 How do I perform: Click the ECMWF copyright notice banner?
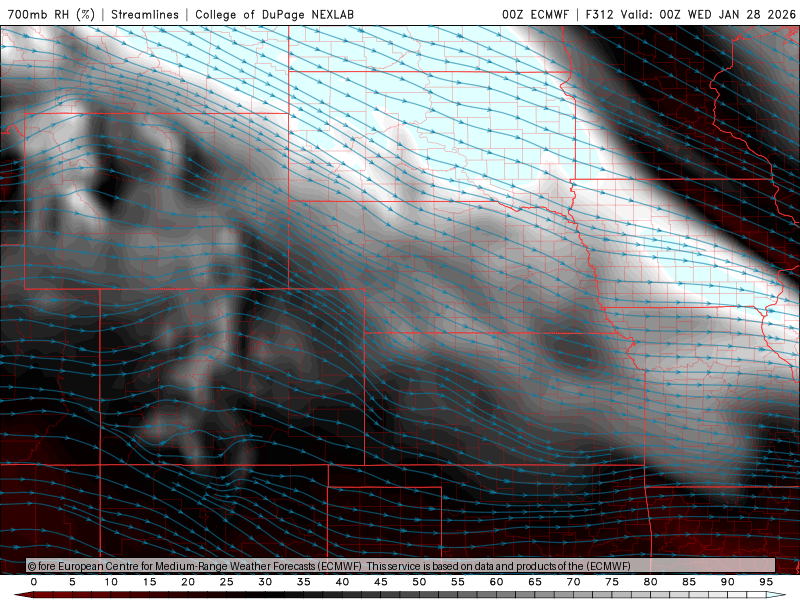click(401, 565)
